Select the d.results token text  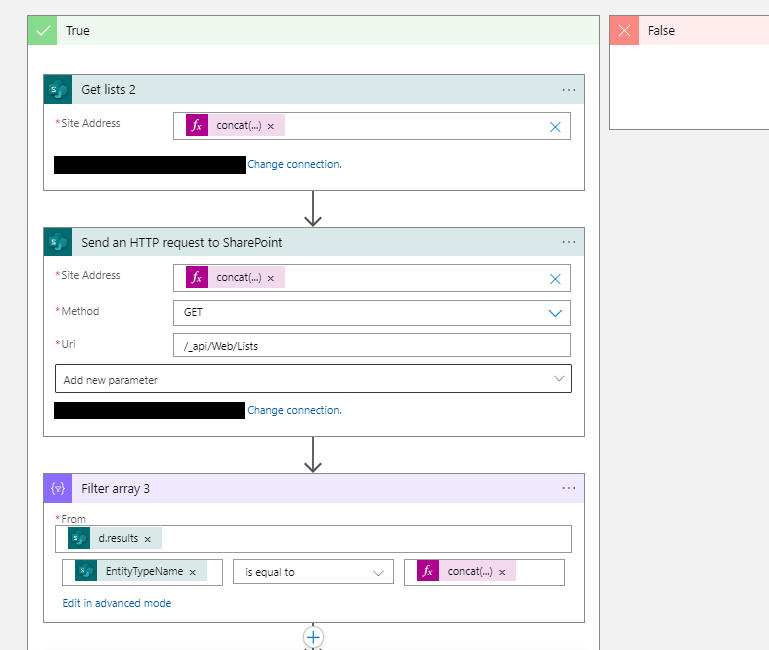click(118, 539)
